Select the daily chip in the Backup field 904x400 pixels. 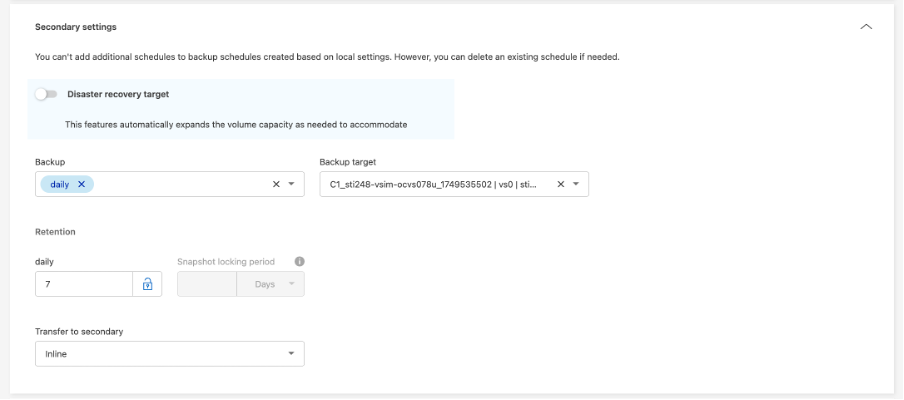(59, 184)
